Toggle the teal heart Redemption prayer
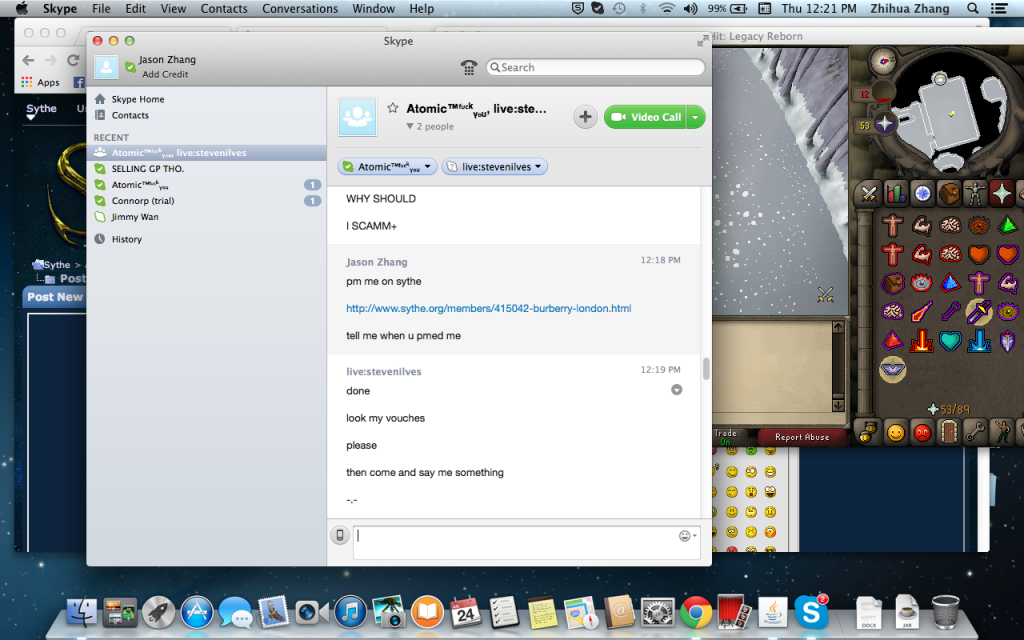 pos(950,340)
